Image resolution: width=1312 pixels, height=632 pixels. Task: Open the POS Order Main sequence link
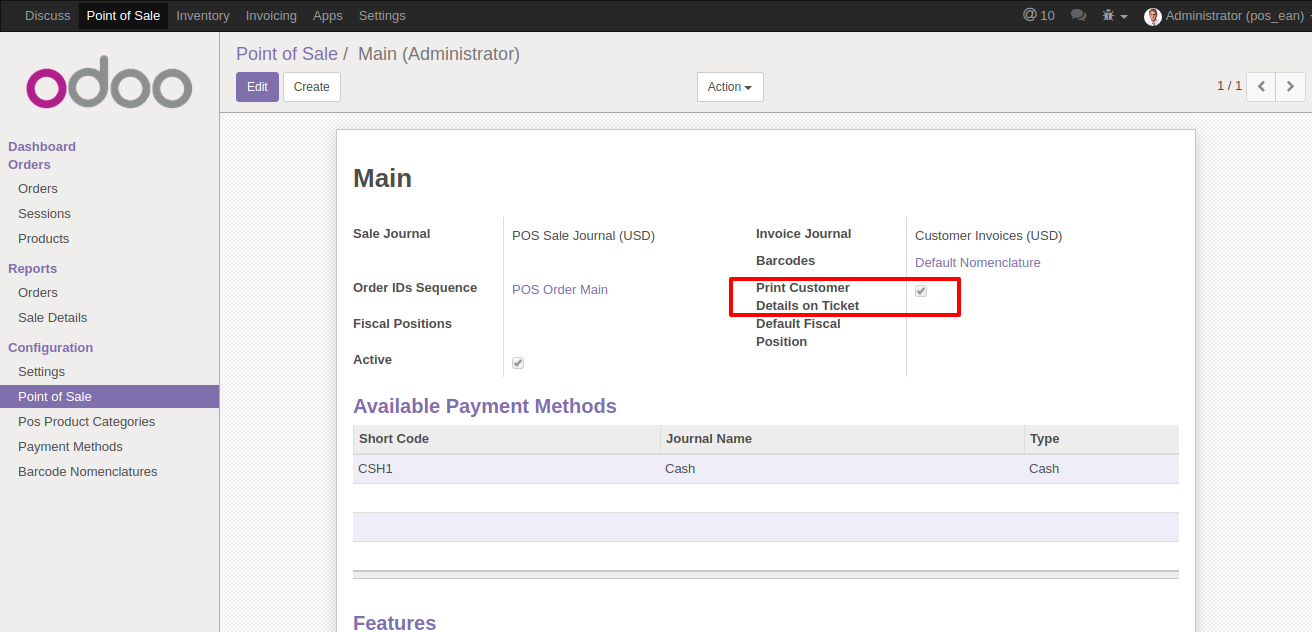click(x=560, y=289)
